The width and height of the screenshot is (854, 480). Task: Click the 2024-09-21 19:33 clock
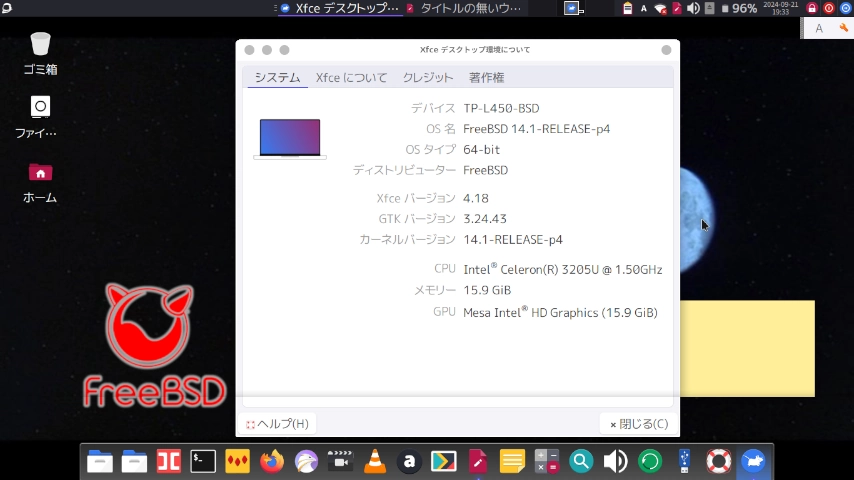780,8
